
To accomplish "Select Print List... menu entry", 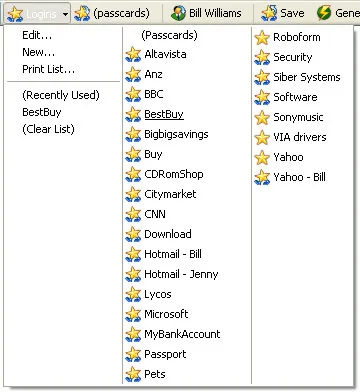I will pos(48,69).
